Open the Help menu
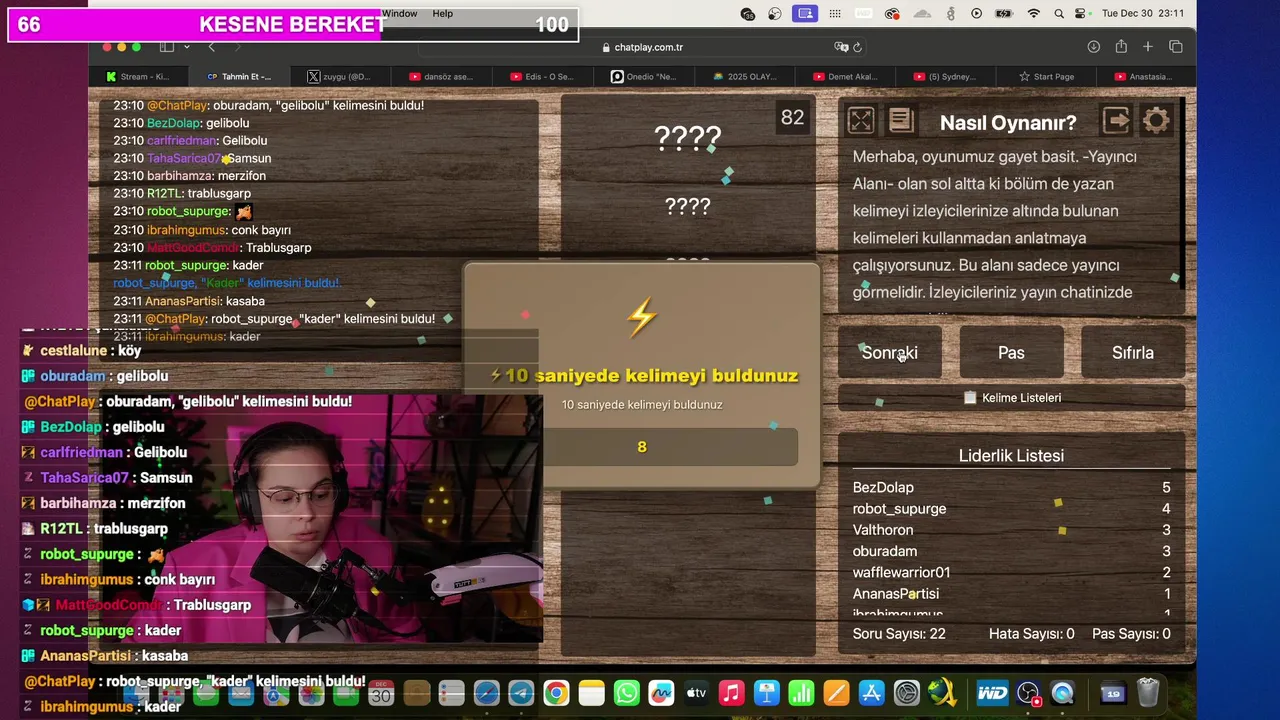 point(442,13)
